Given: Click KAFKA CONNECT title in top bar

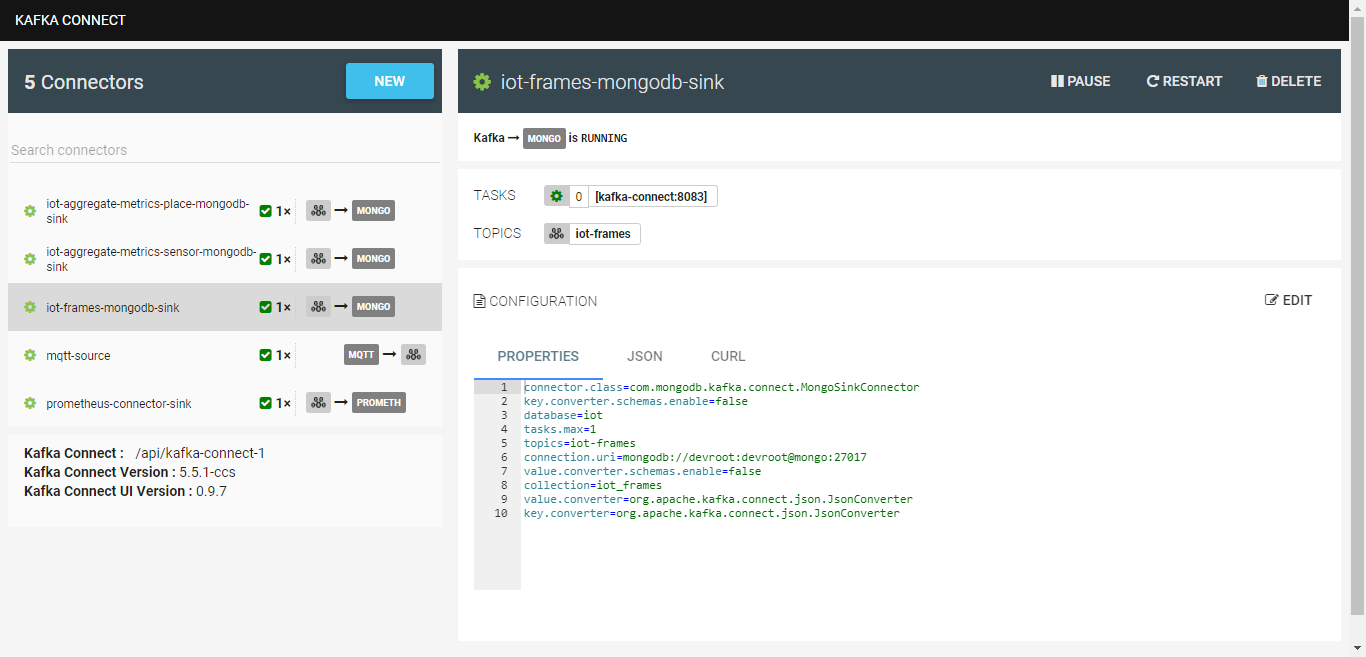Looking at the screenshot, I should point(71,20).
